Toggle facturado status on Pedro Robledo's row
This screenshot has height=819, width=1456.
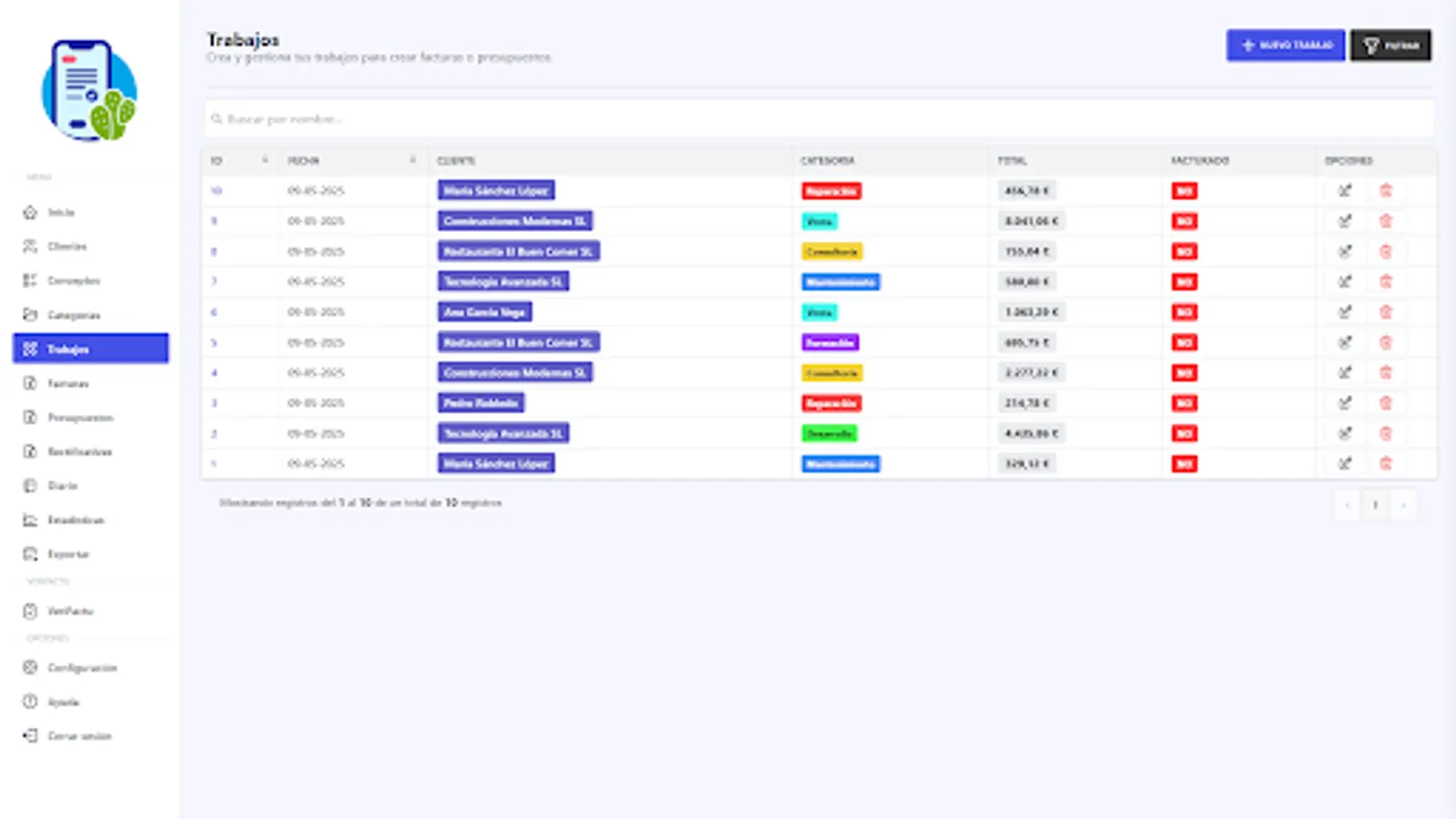tap(1183, 403)
